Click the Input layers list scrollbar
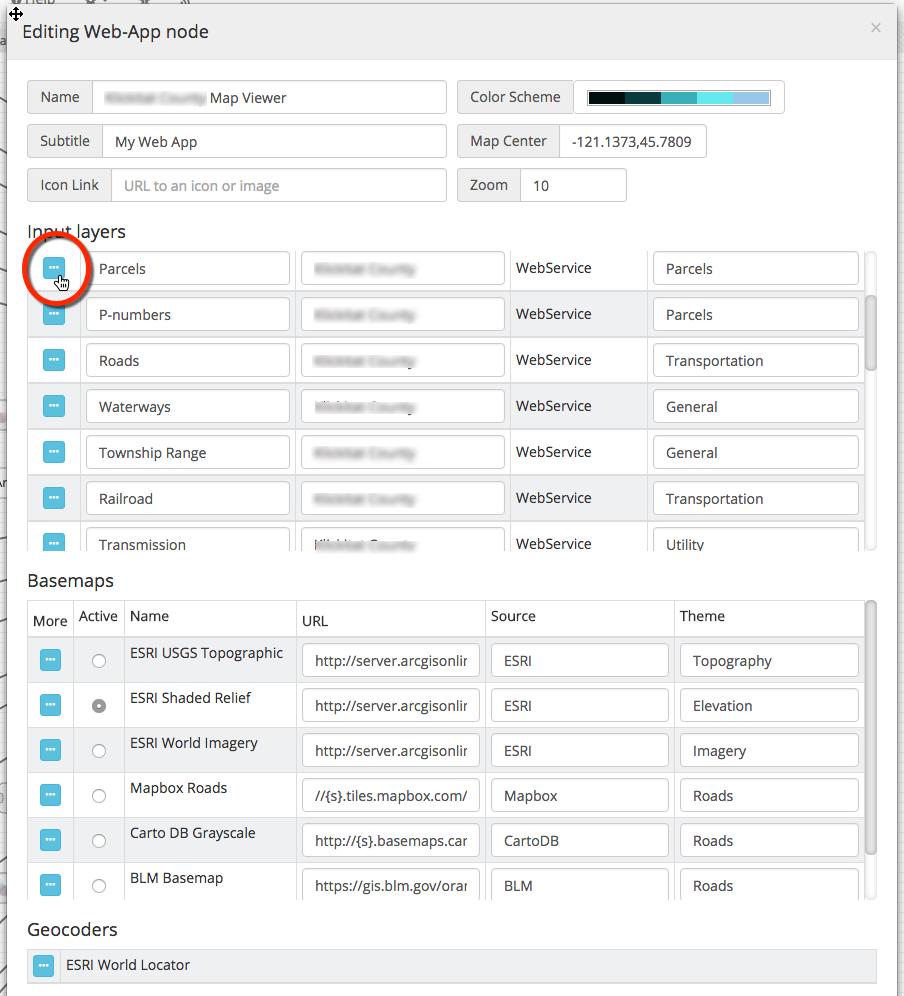 (870, 332)
